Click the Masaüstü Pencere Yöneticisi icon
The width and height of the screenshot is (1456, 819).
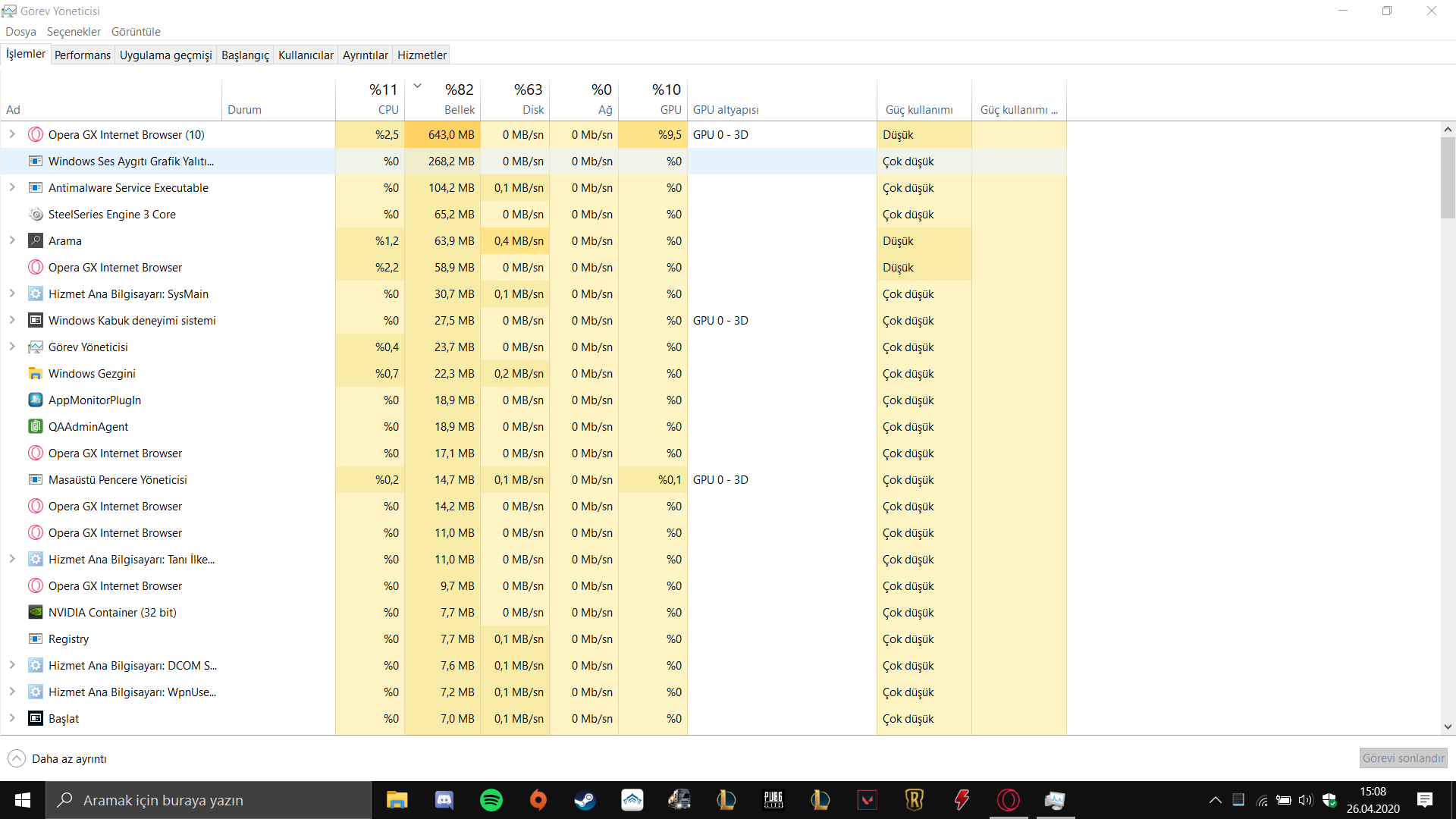point(36,480)
